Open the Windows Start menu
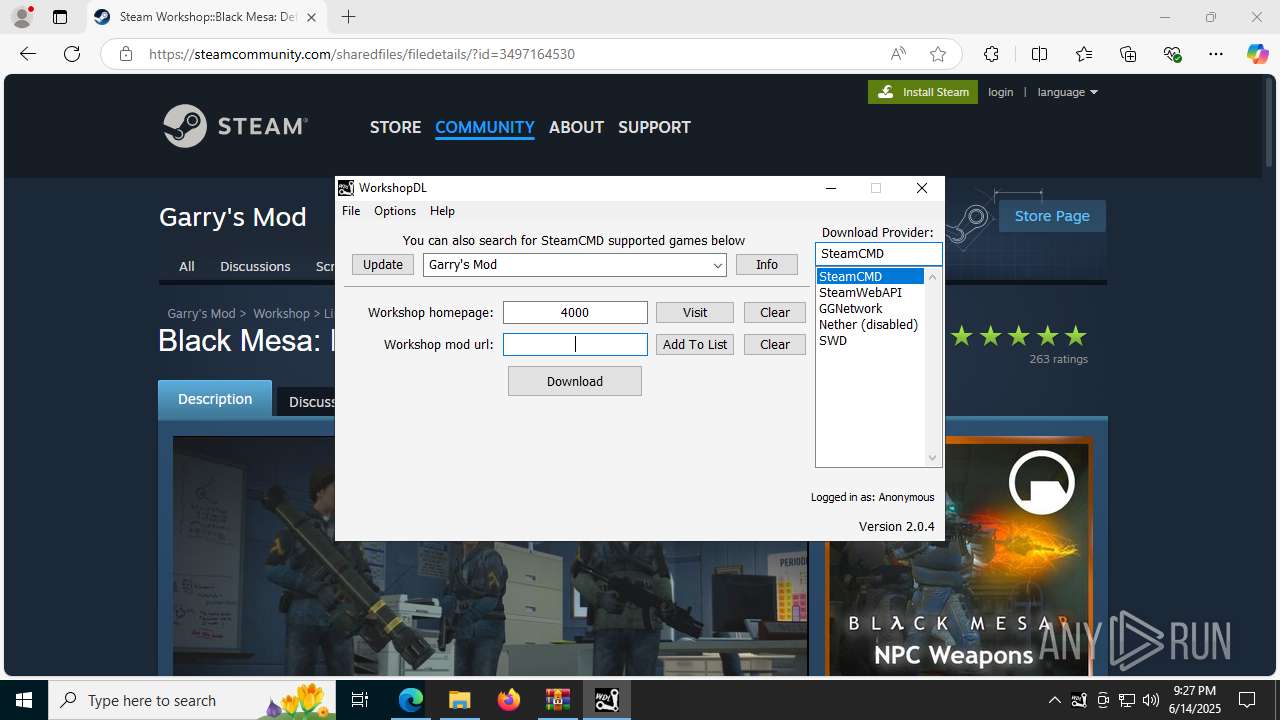Screen dimensions: 1280x720 [x=24, y=700]
